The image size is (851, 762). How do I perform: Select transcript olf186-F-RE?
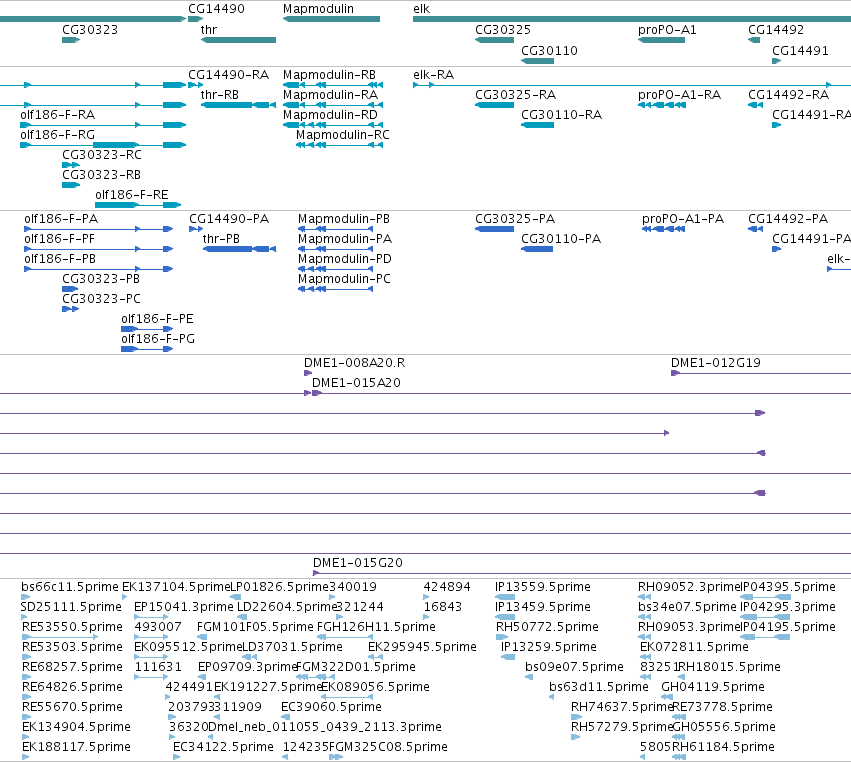(138, 205)
